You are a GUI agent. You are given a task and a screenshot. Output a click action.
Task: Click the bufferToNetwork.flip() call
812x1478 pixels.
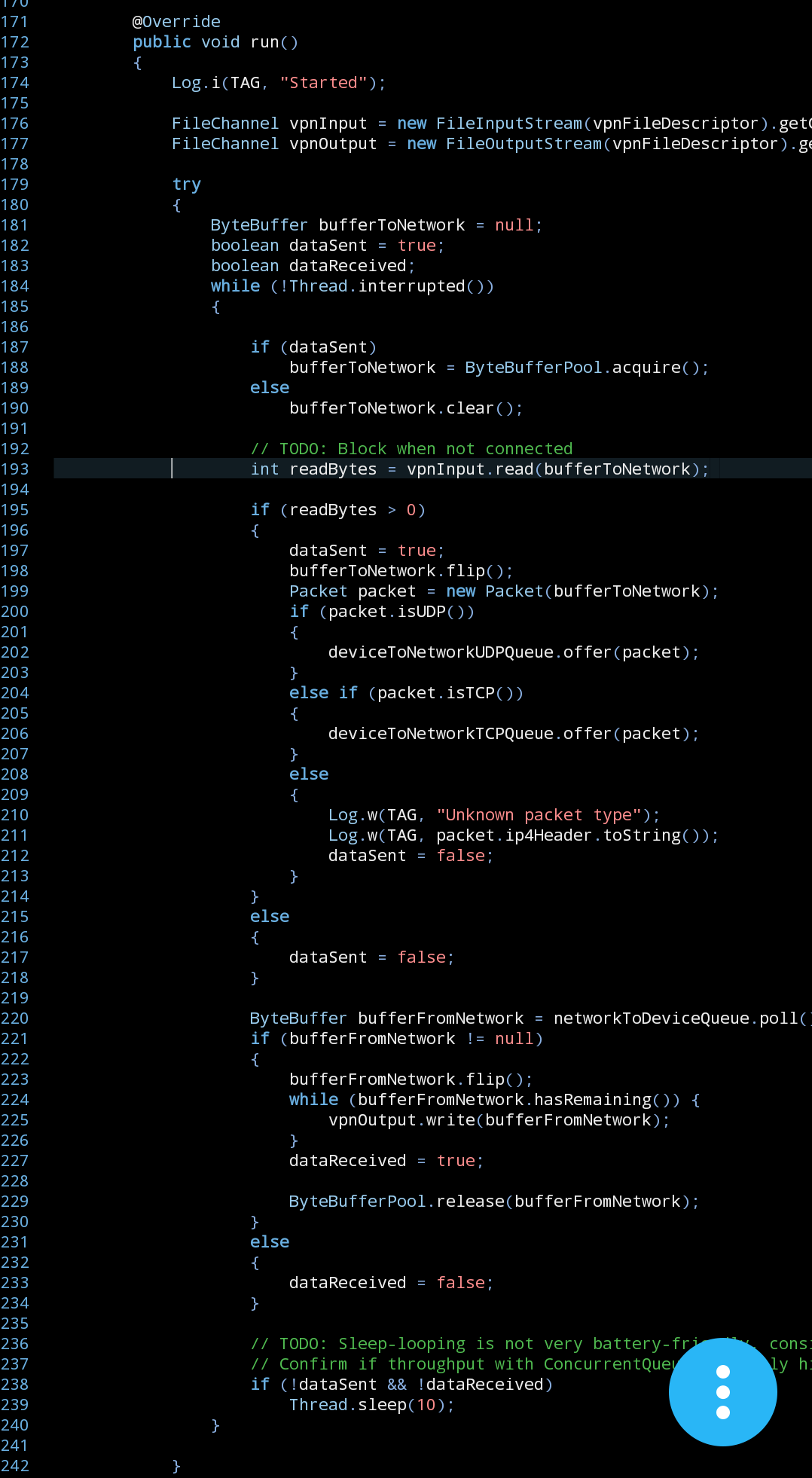point(400,571)
